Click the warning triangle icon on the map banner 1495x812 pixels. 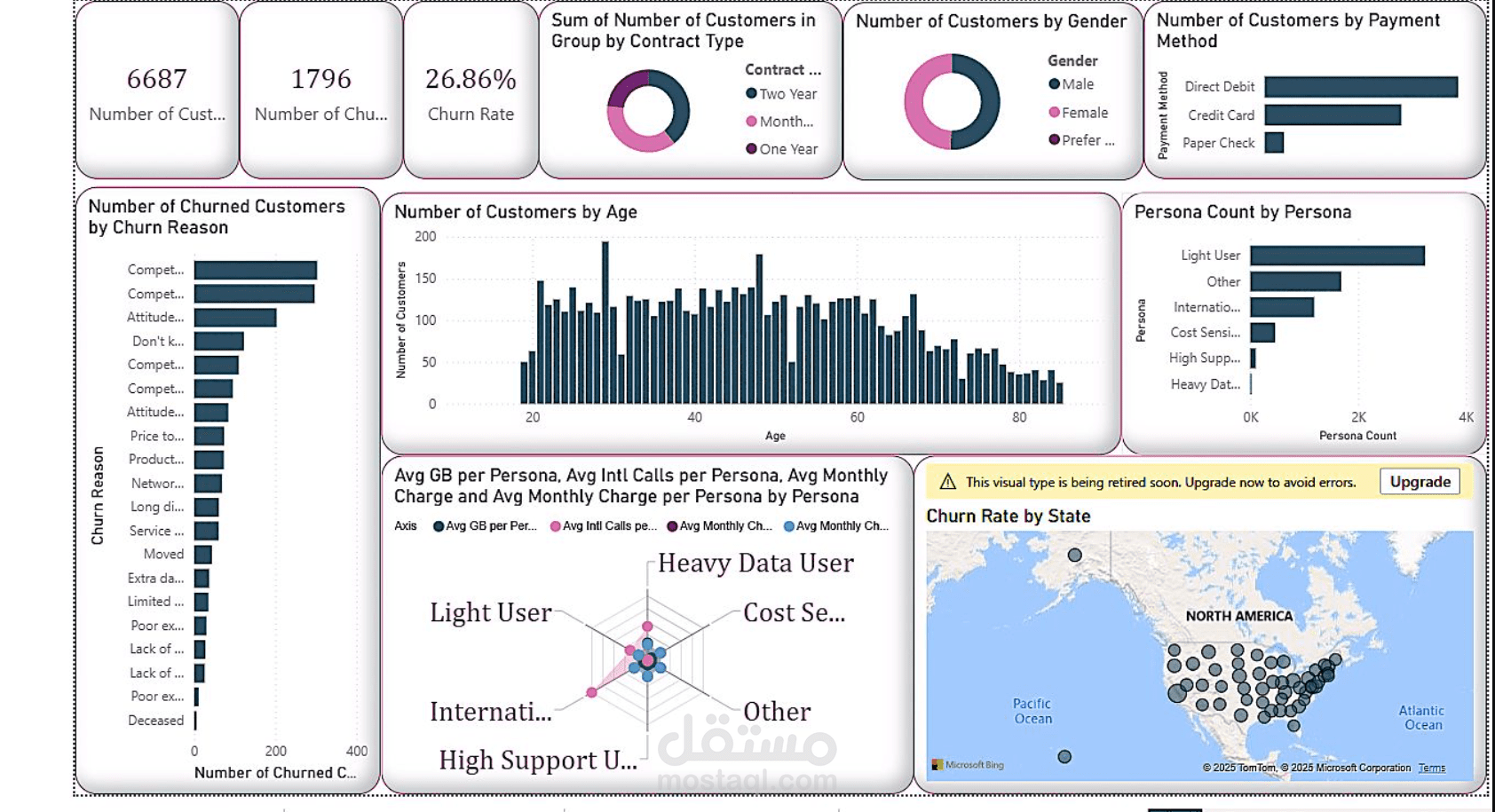tap(947, 482)
